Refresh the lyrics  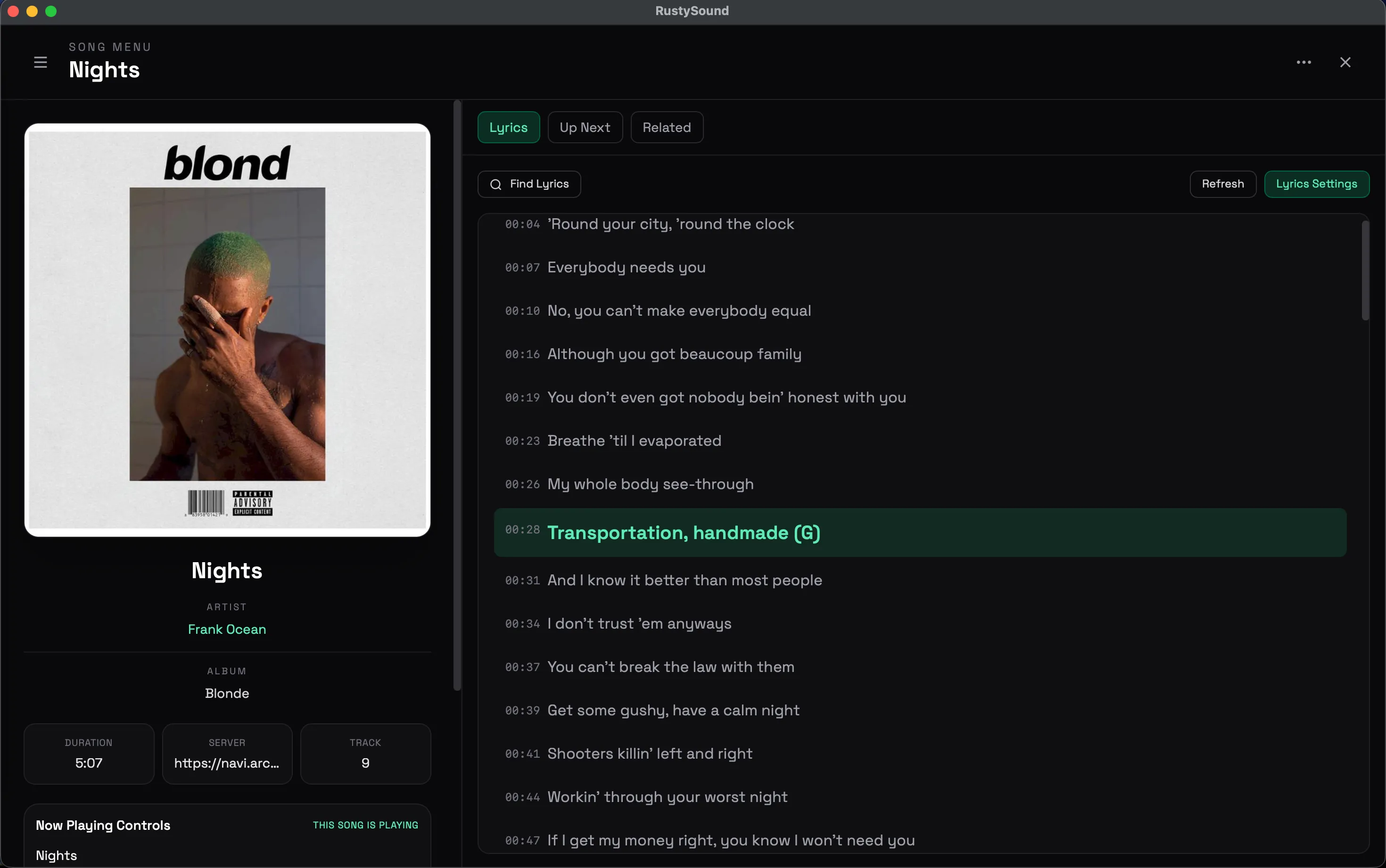click(1222, 184)
